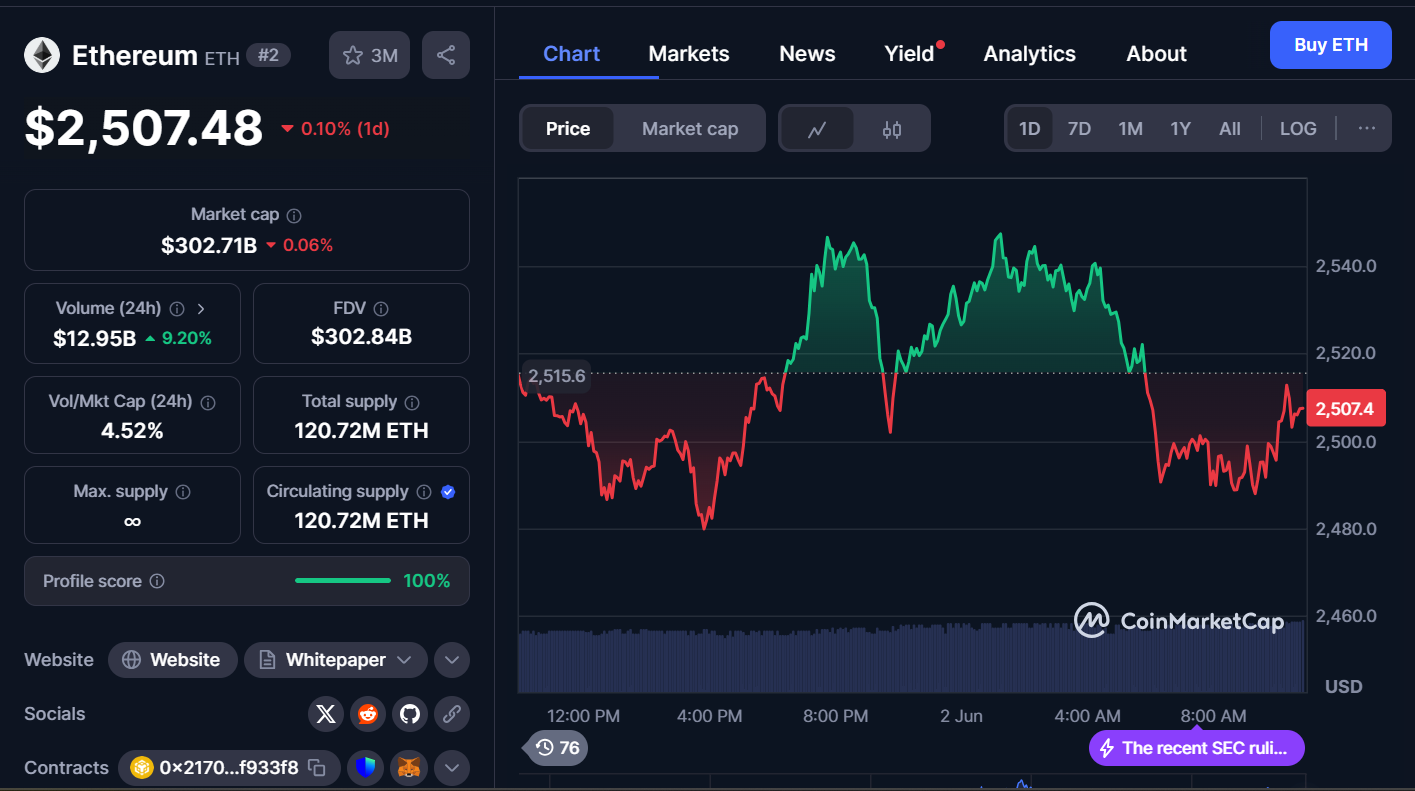Click the CoinMarketCap chart logo

point(1179,621)
